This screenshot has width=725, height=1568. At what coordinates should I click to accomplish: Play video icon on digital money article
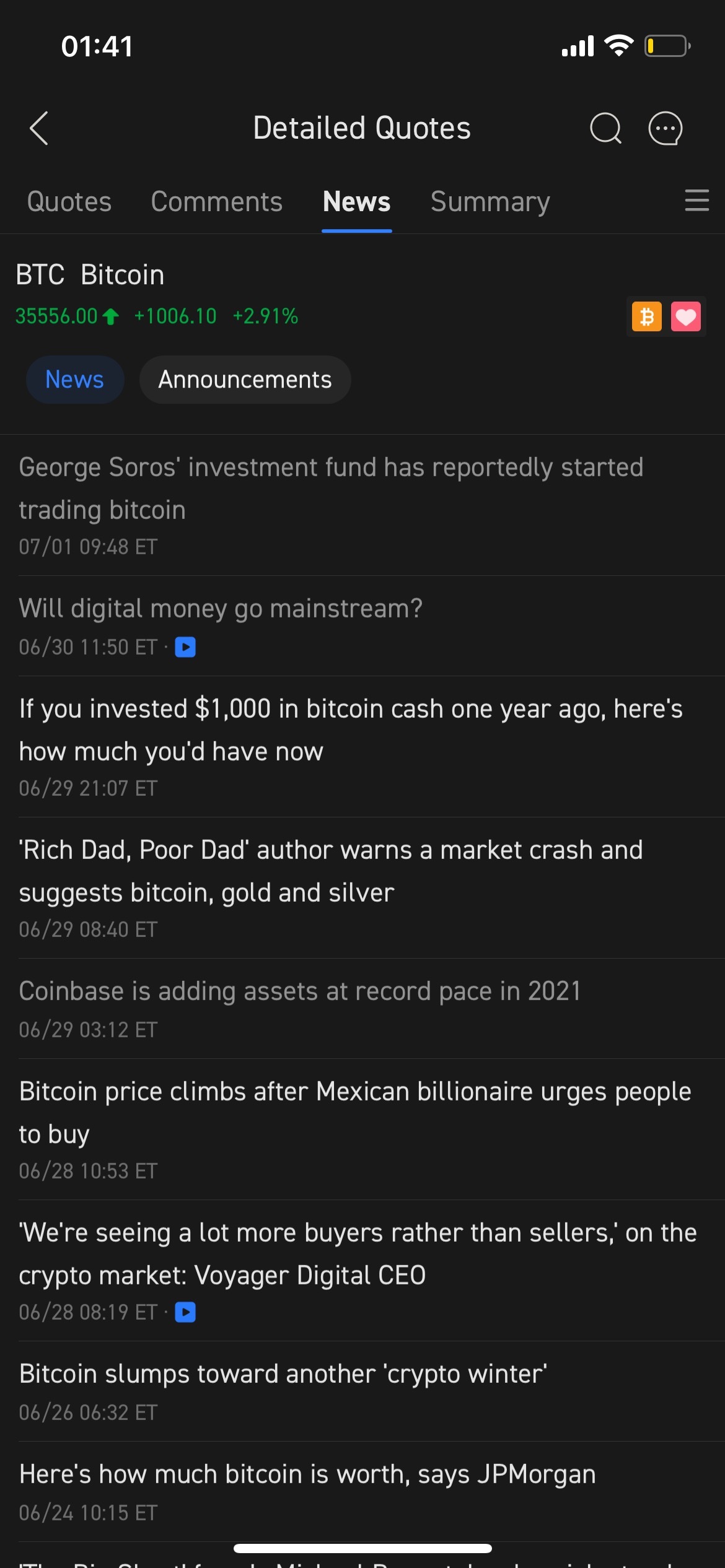coord(185,647)
